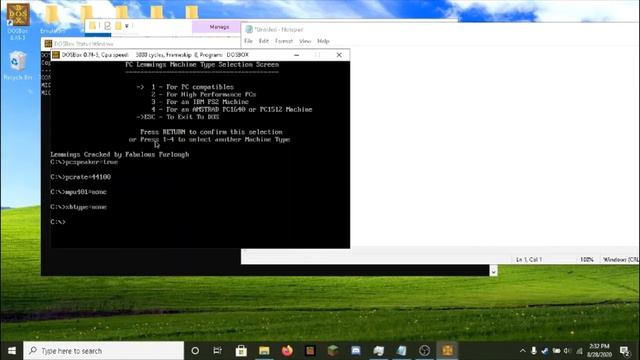The width and height of the screenshot is (640, 360).
Task: Open OBS Studio from the taskbar
Action: coord(424,351)
